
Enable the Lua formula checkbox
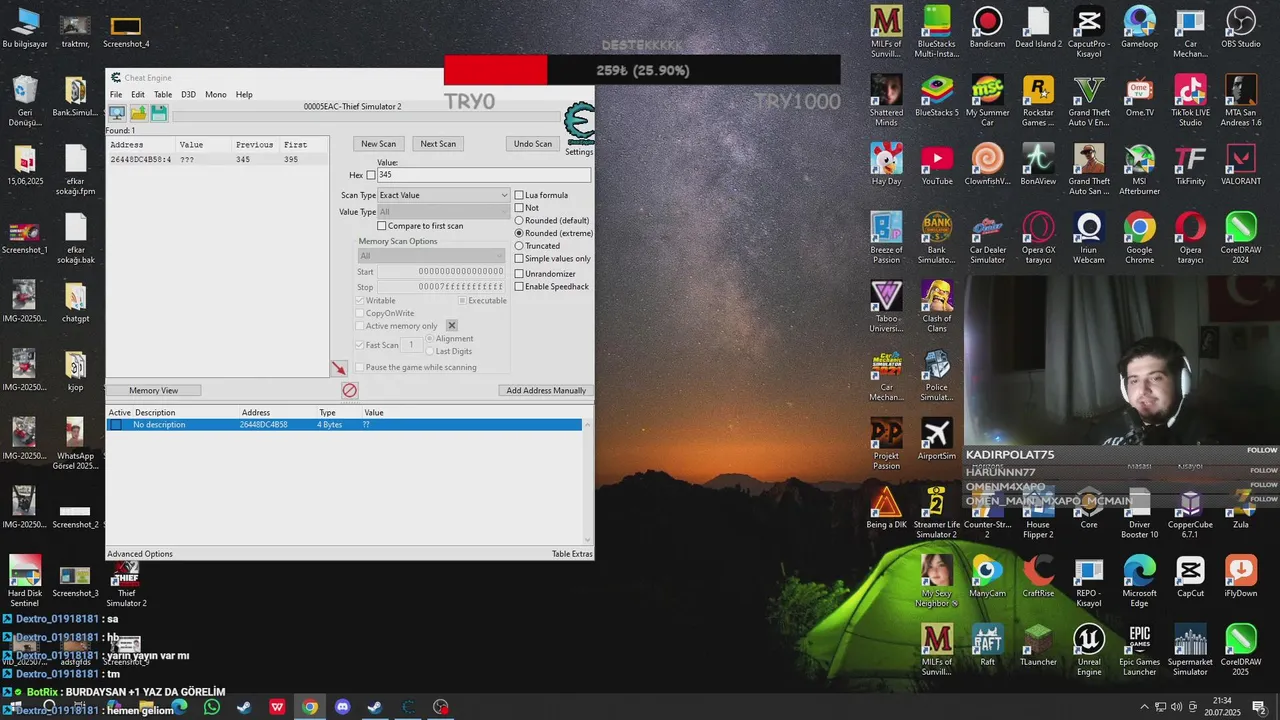click(519, 195)
